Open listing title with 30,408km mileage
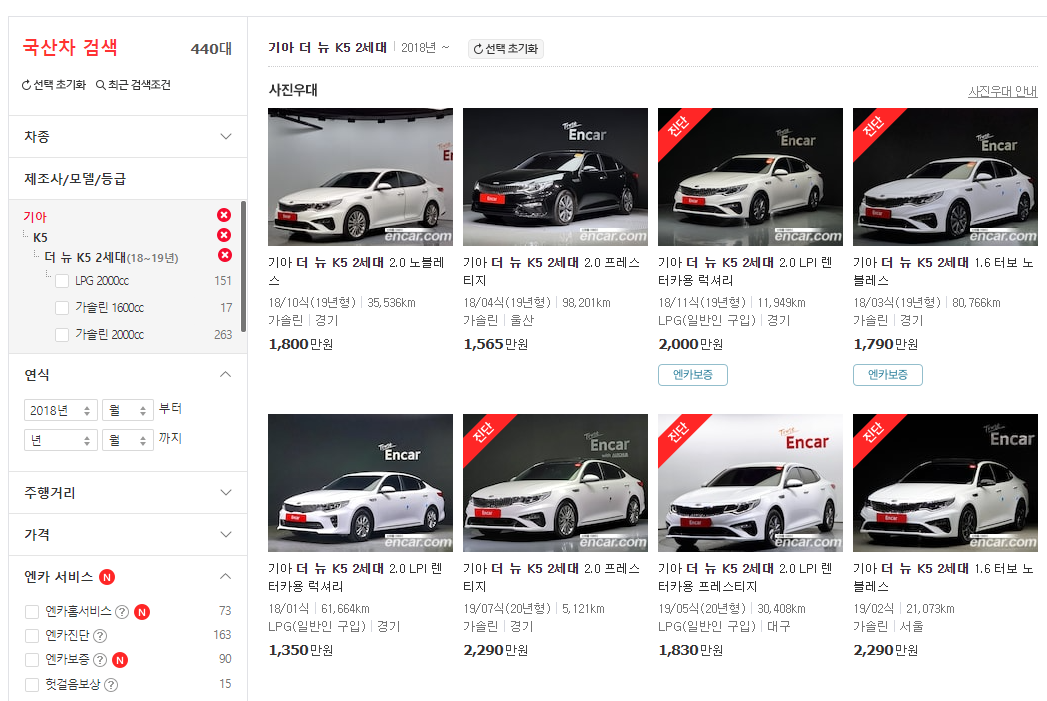This screenshot has height=701, width=1047. click(x=745, y=577)
